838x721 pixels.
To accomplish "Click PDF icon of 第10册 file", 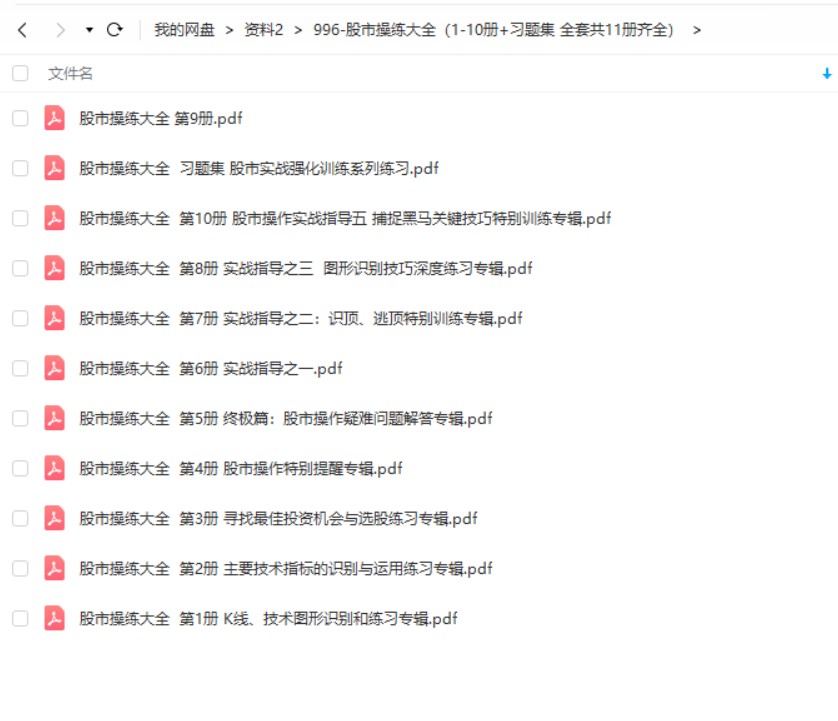I will pyautogui.click(x=55, y=218).
